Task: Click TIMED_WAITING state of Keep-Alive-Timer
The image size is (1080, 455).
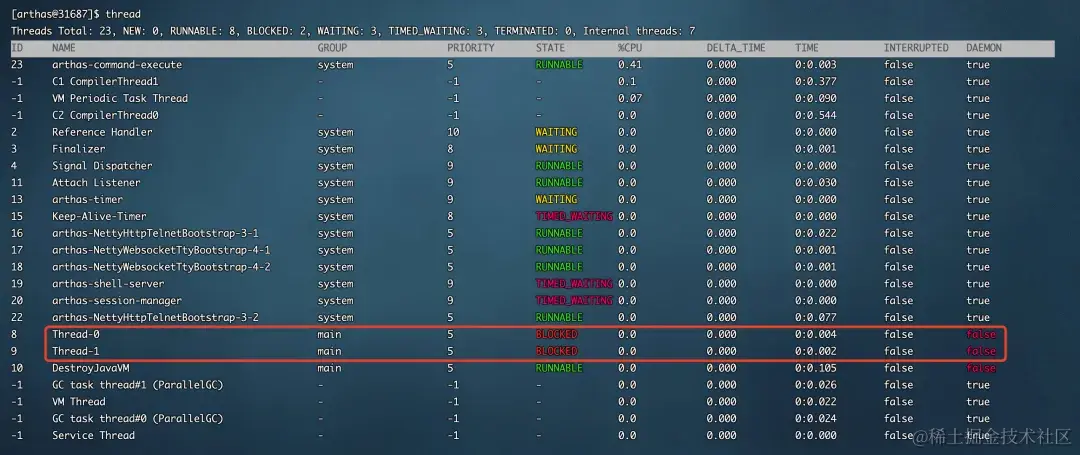Action: (574, 216)
